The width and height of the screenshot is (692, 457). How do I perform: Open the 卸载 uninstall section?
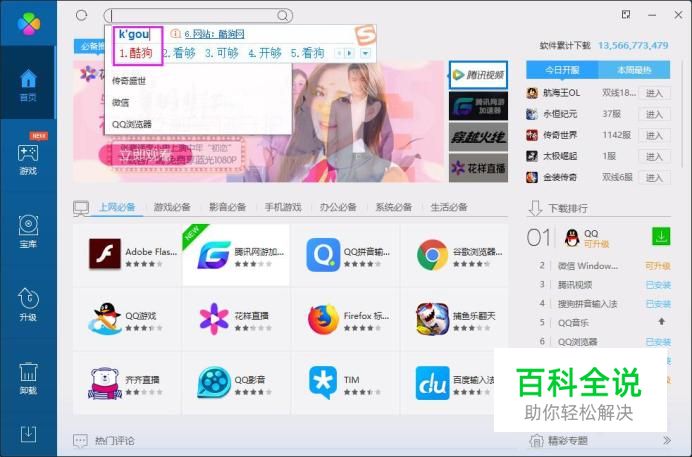tap(28, 378)
